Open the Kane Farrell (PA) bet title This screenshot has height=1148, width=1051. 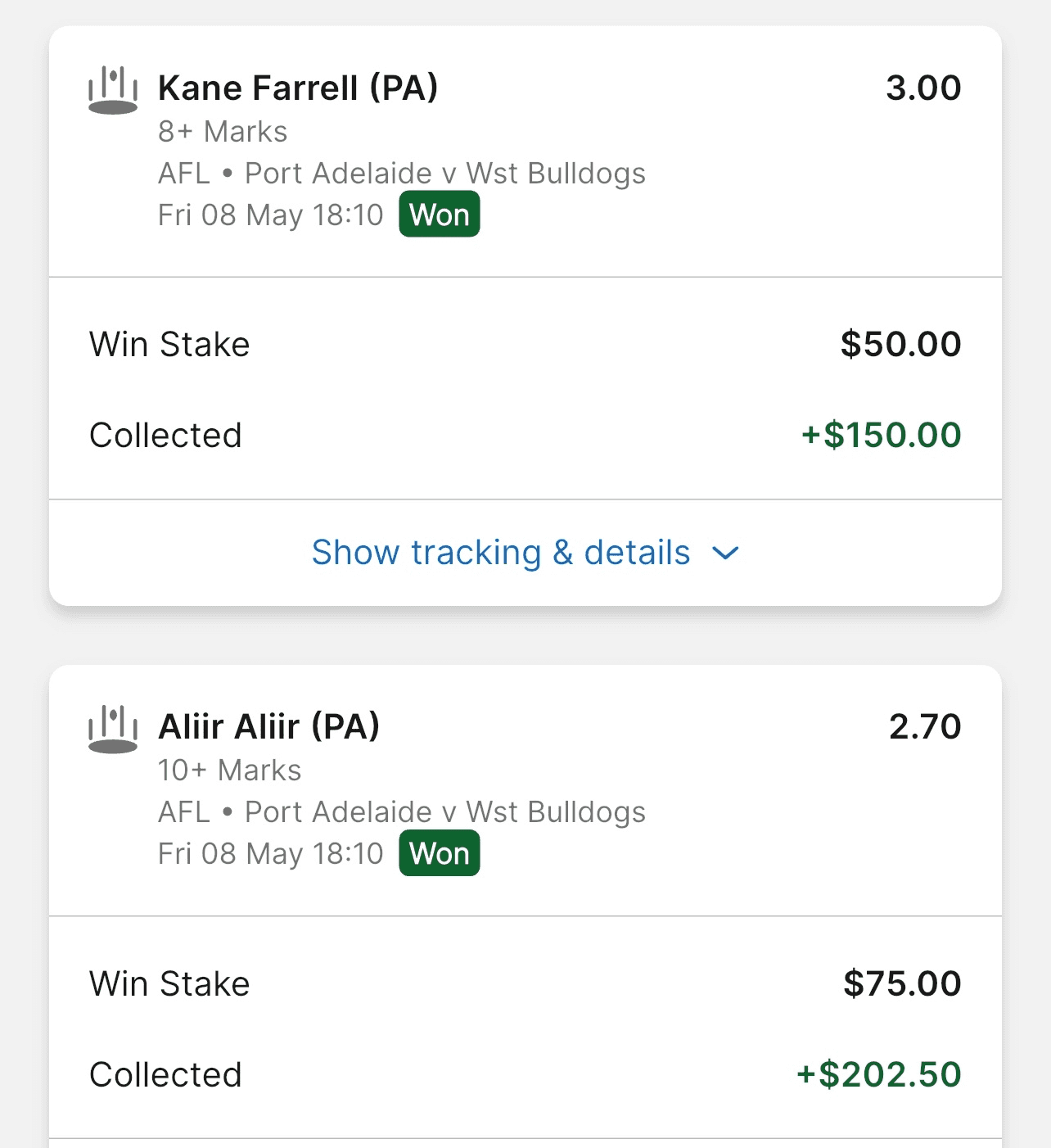pos(298,88)
